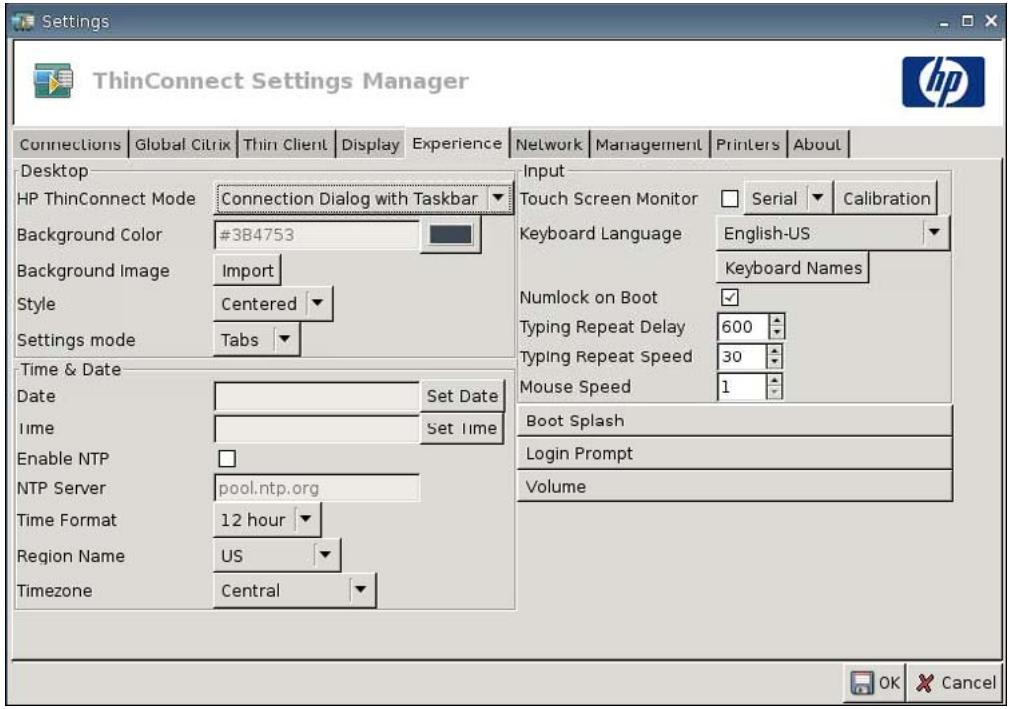This screenshot has height=709, width=1009.
Task: Enable the NTP checkbox
Action: (227, 458)
